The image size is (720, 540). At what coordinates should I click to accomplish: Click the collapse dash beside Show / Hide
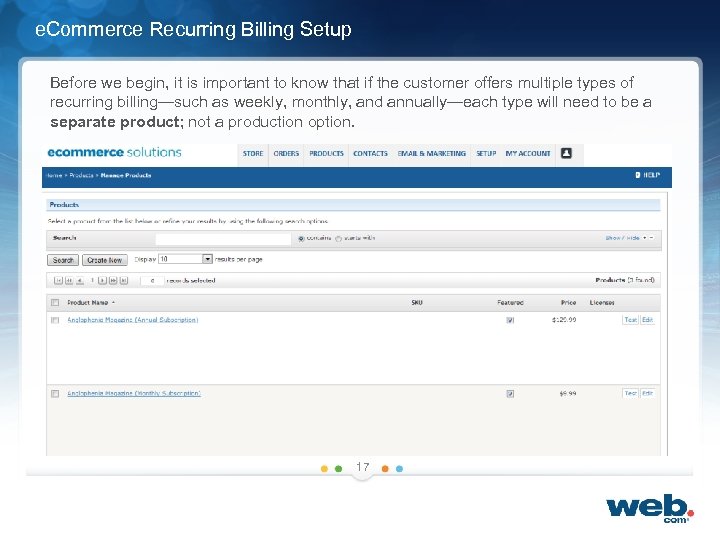(652, 238)
